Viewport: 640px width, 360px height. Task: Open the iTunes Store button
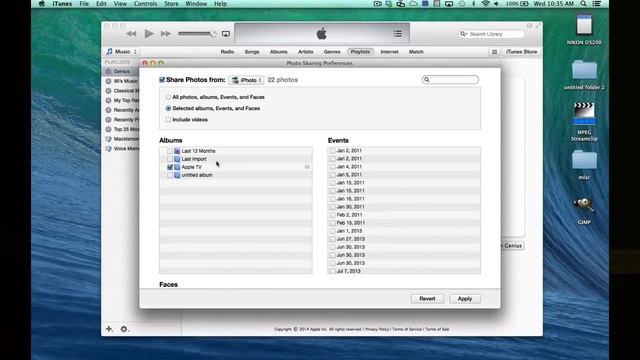click(x=521, y=52)
